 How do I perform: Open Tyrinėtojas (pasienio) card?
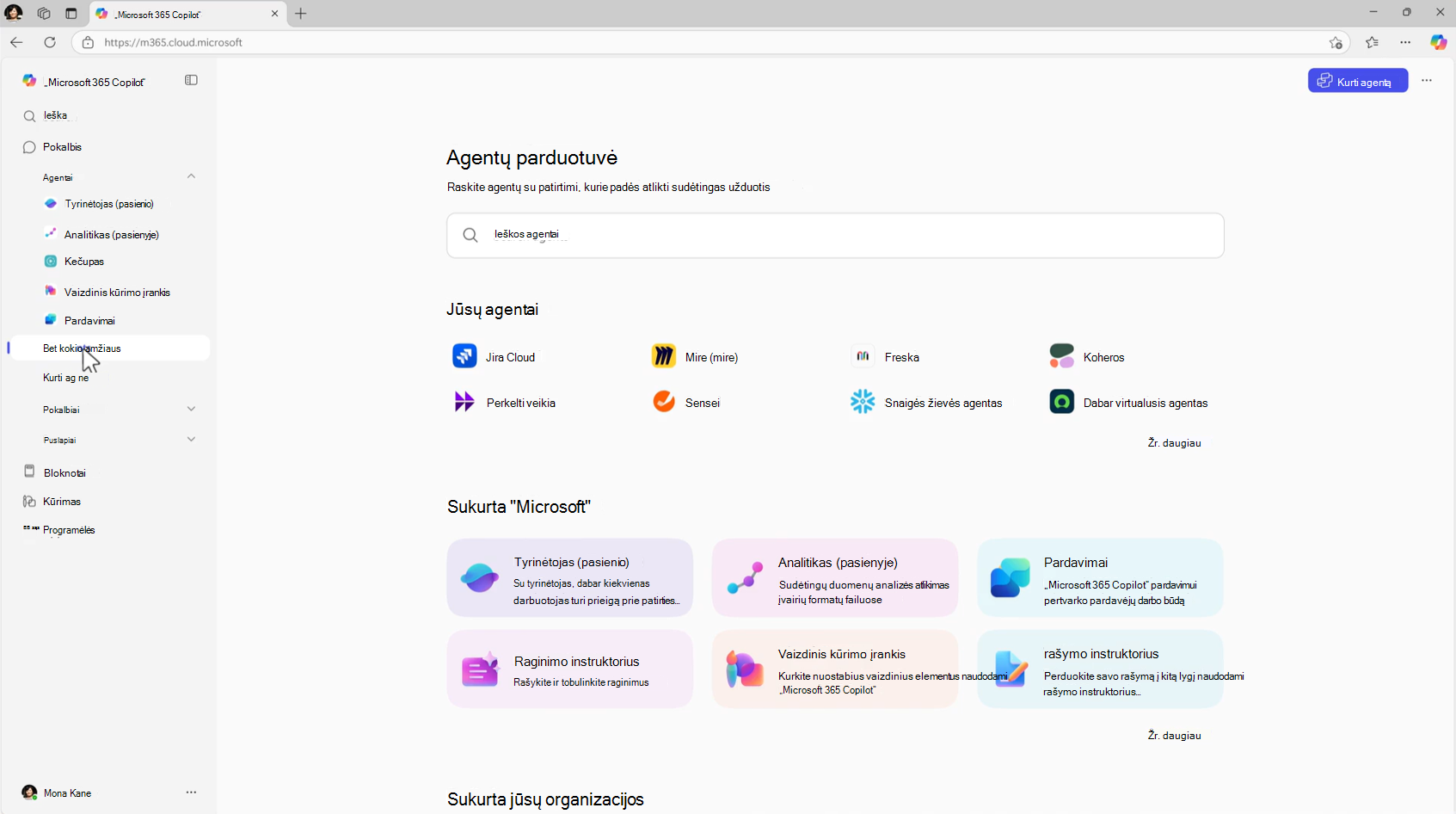570,577
